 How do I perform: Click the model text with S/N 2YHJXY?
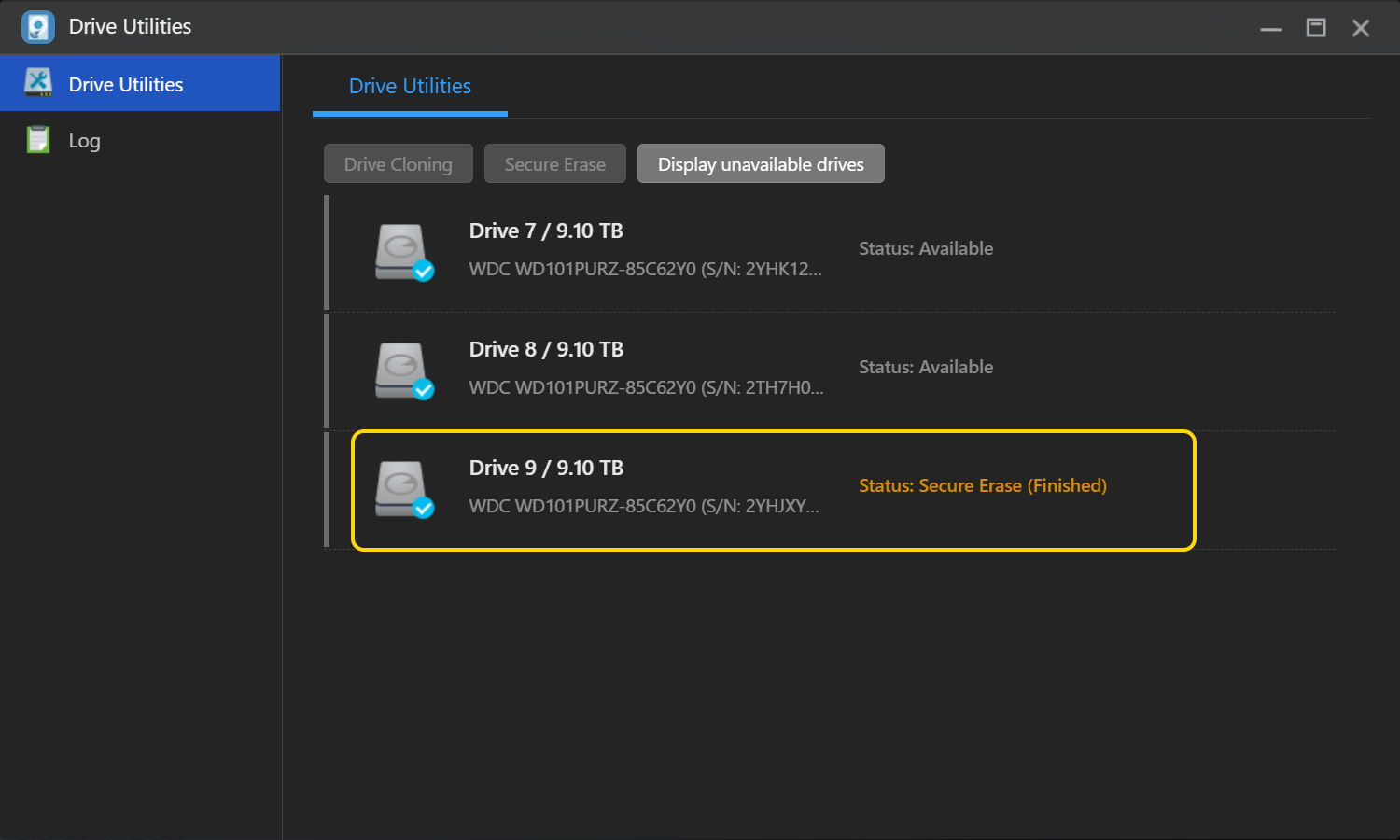644,506
